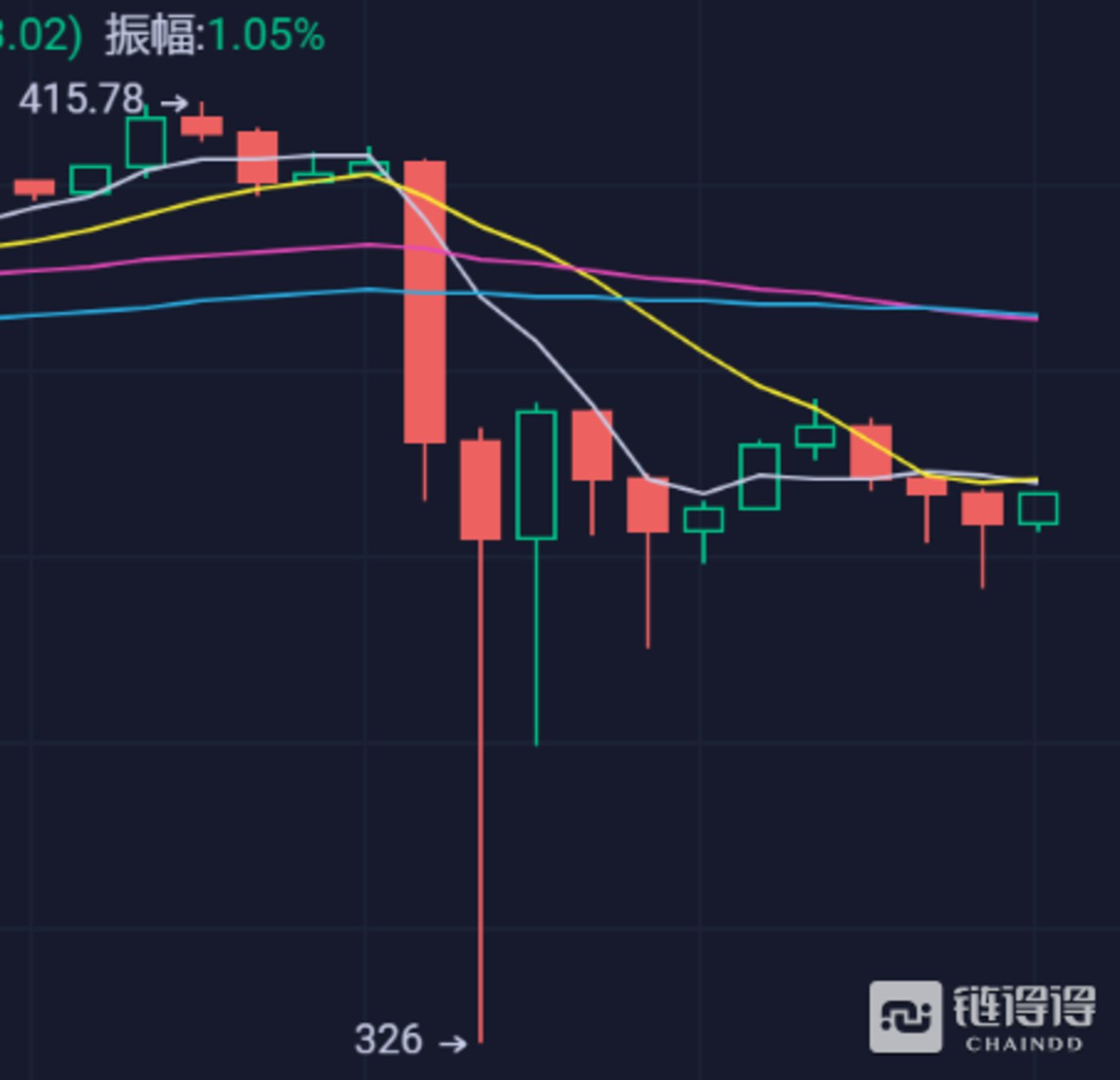1120x1080 pixels.
Task: Click the arrow icon next to 326
Action: [453, 1043]
